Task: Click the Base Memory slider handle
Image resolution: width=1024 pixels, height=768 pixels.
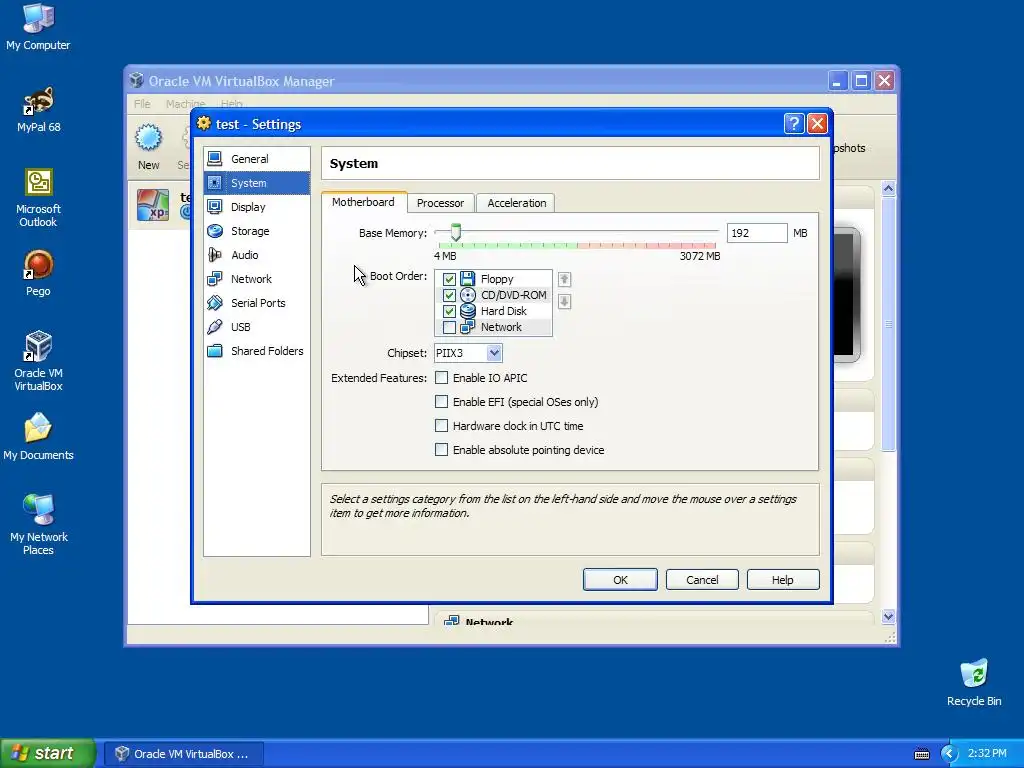Action: [456, 232]
